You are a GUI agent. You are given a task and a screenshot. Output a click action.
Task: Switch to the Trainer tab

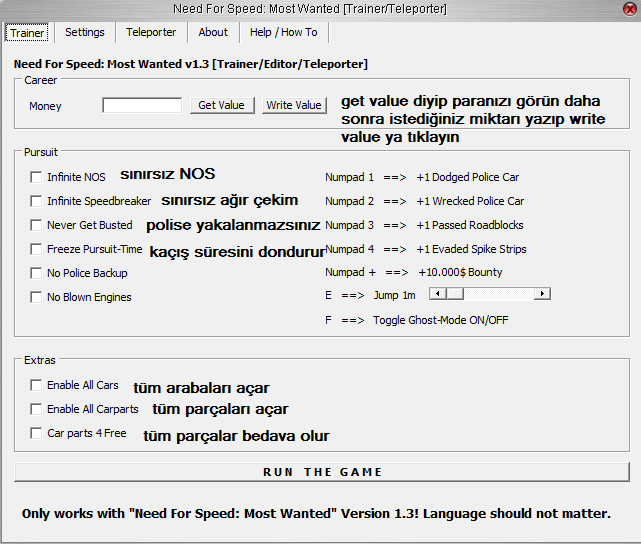(27, 33)
